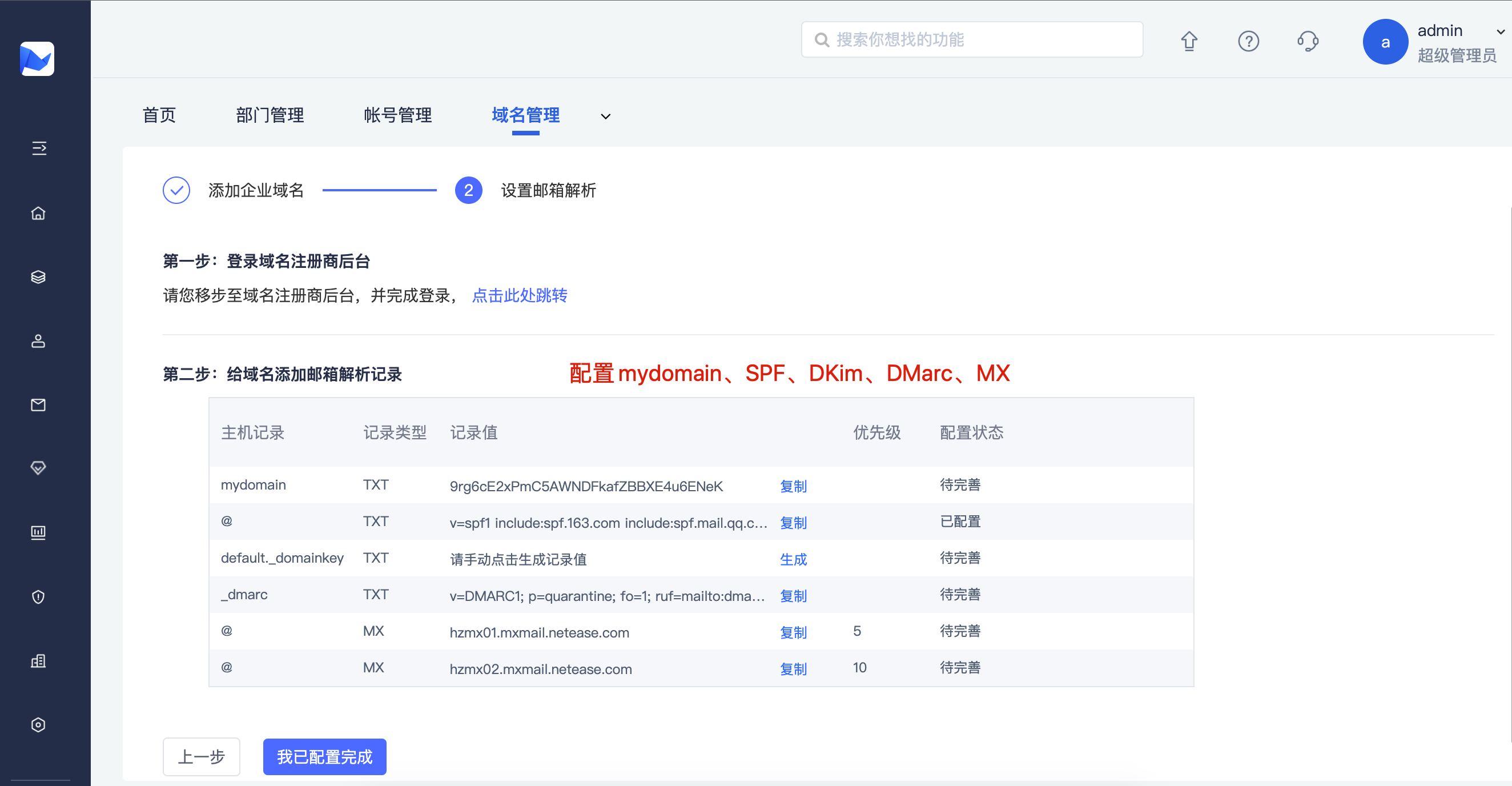Image resolution: width=1512 pixels, height=786 pixels.
Task: Focus the 搜索你想找的功能 search field
Action: tap(971, 39)
